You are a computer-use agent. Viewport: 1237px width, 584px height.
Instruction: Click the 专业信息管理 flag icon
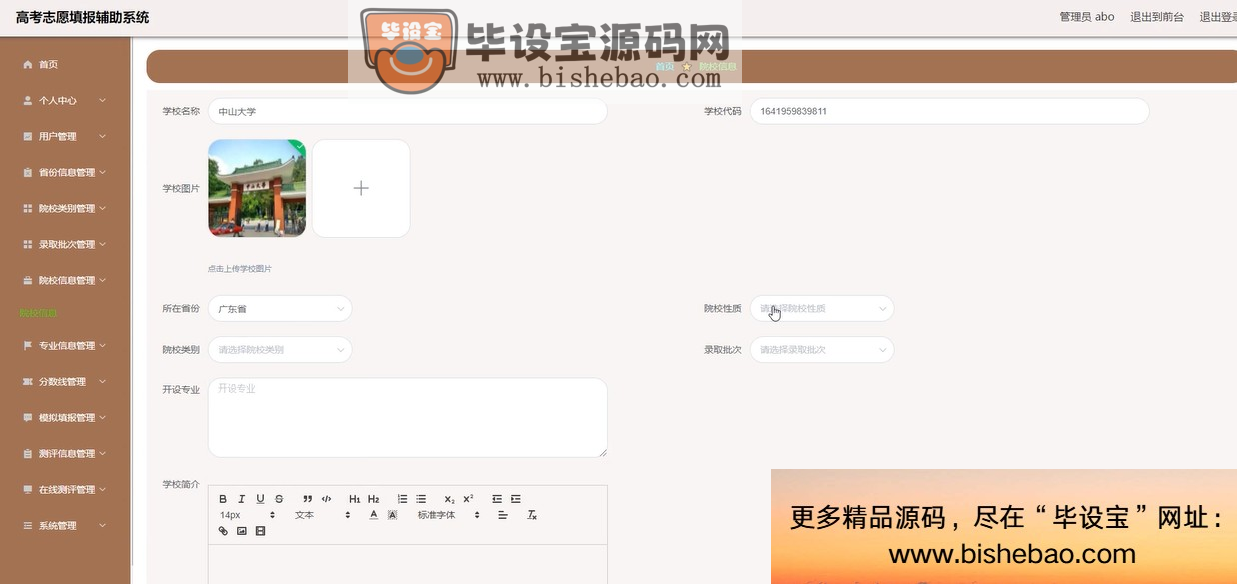(28, 345)
